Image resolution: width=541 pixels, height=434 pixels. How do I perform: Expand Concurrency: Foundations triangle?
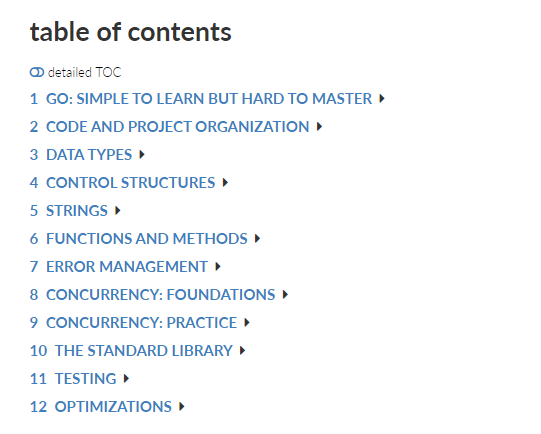tap(285, 295)
